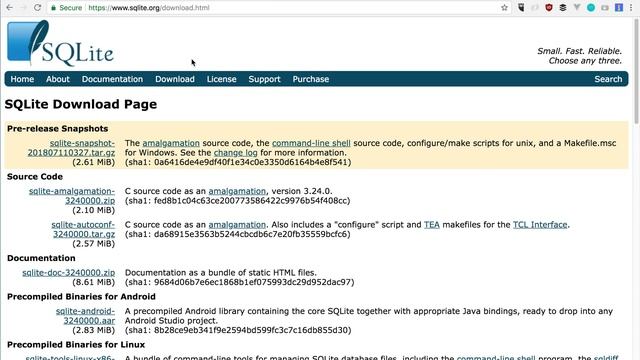Download sqlite-doc-3240000.zip
640x360 pixels.
[x=69, y=273]
